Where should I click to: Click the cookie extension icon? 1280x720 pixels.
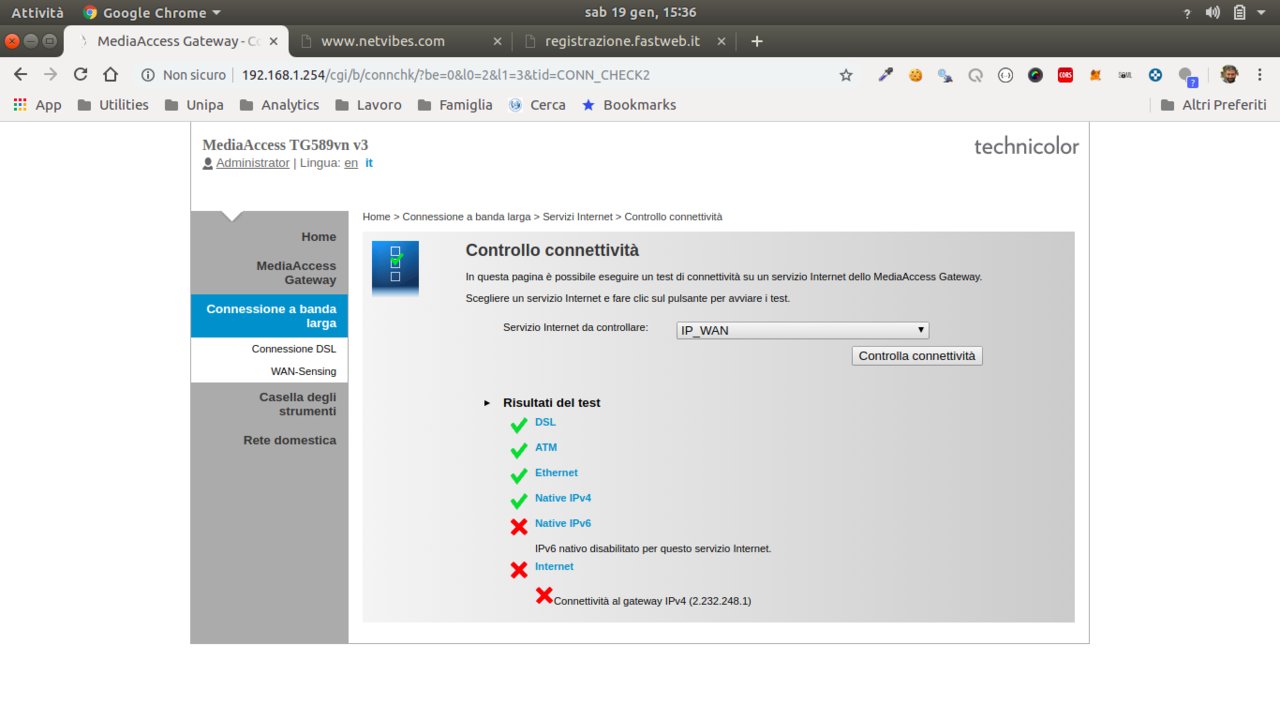click(x=915, y=75)
